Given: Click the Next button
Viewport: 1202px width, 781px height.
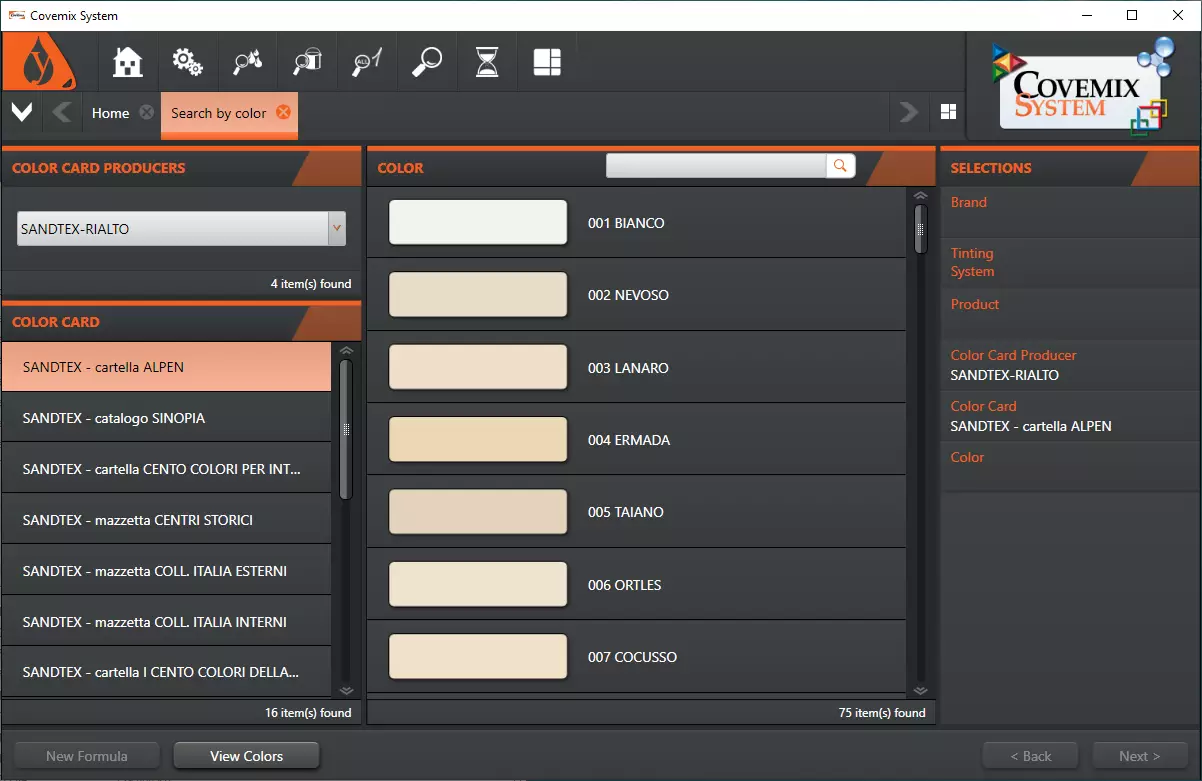Looking at the screenshot, I should 1140,756.
